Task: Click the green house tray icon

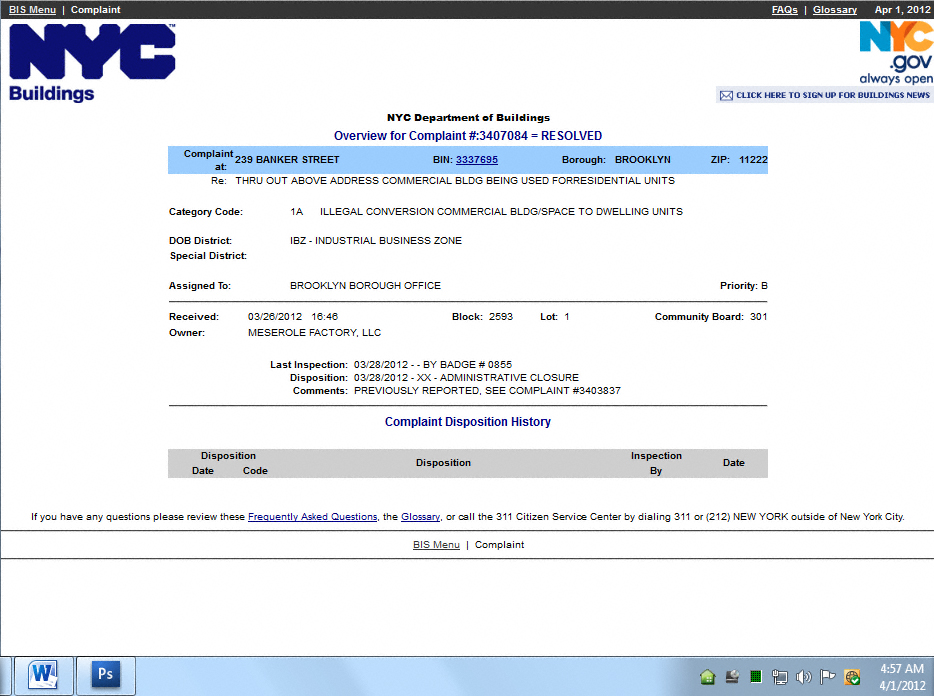Action: 708,677
